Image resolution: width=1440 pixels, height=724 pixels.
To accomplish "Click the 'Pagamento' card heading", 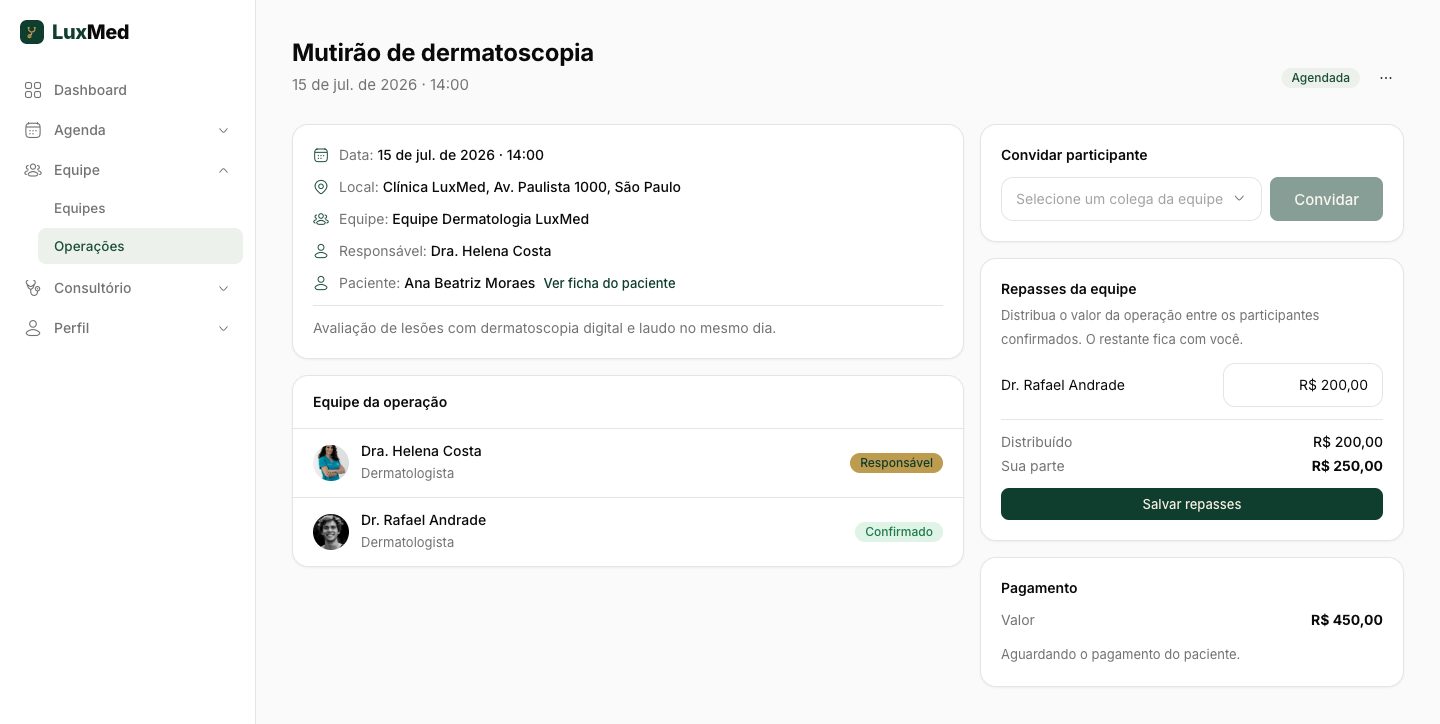I will click(1039, 588).
